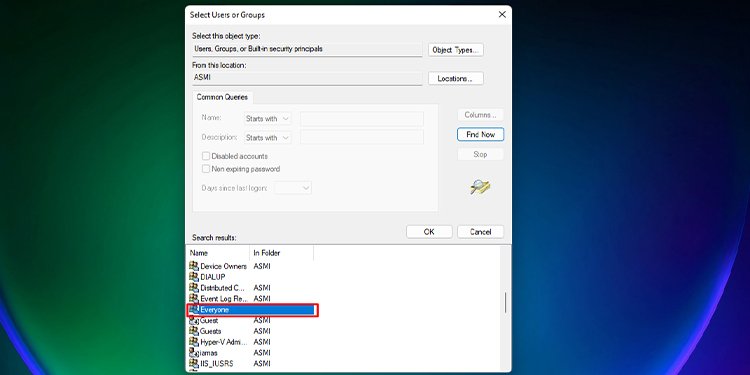
Task: Click the search magnifier animation icon
Action: [480, 187]
